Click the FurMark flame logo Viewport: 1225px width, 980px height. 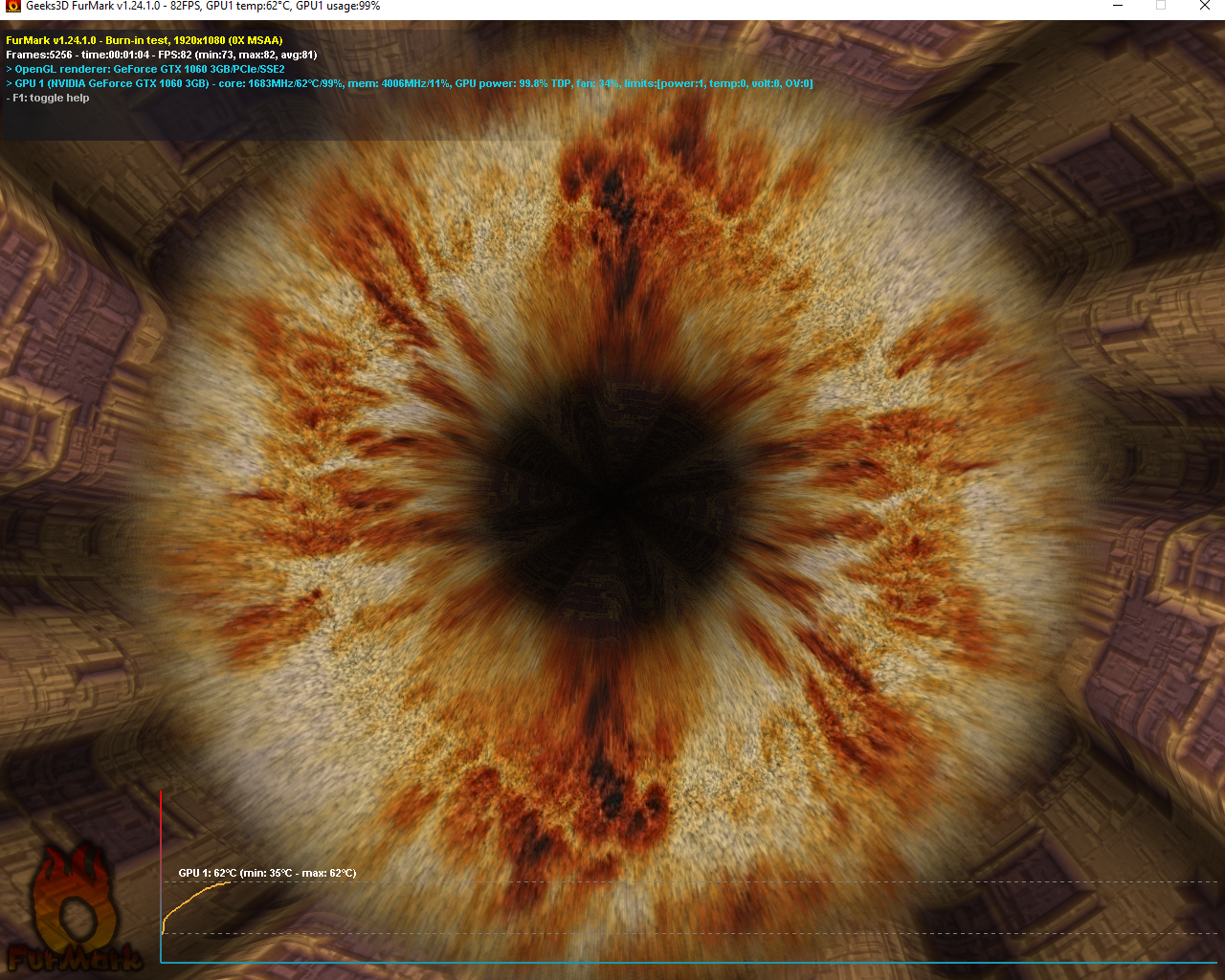[x=74, y=908]
